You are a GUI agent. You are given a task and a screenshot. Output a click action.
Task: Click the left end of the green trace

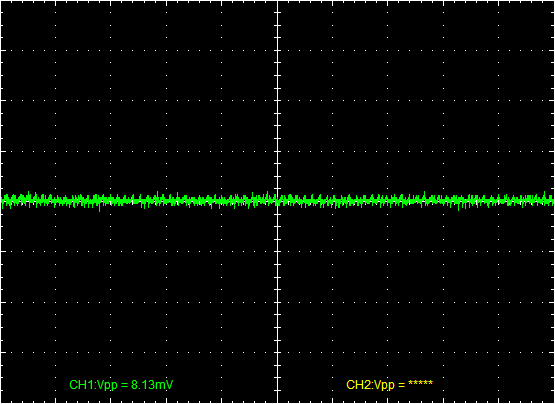(x=2, y=201)
